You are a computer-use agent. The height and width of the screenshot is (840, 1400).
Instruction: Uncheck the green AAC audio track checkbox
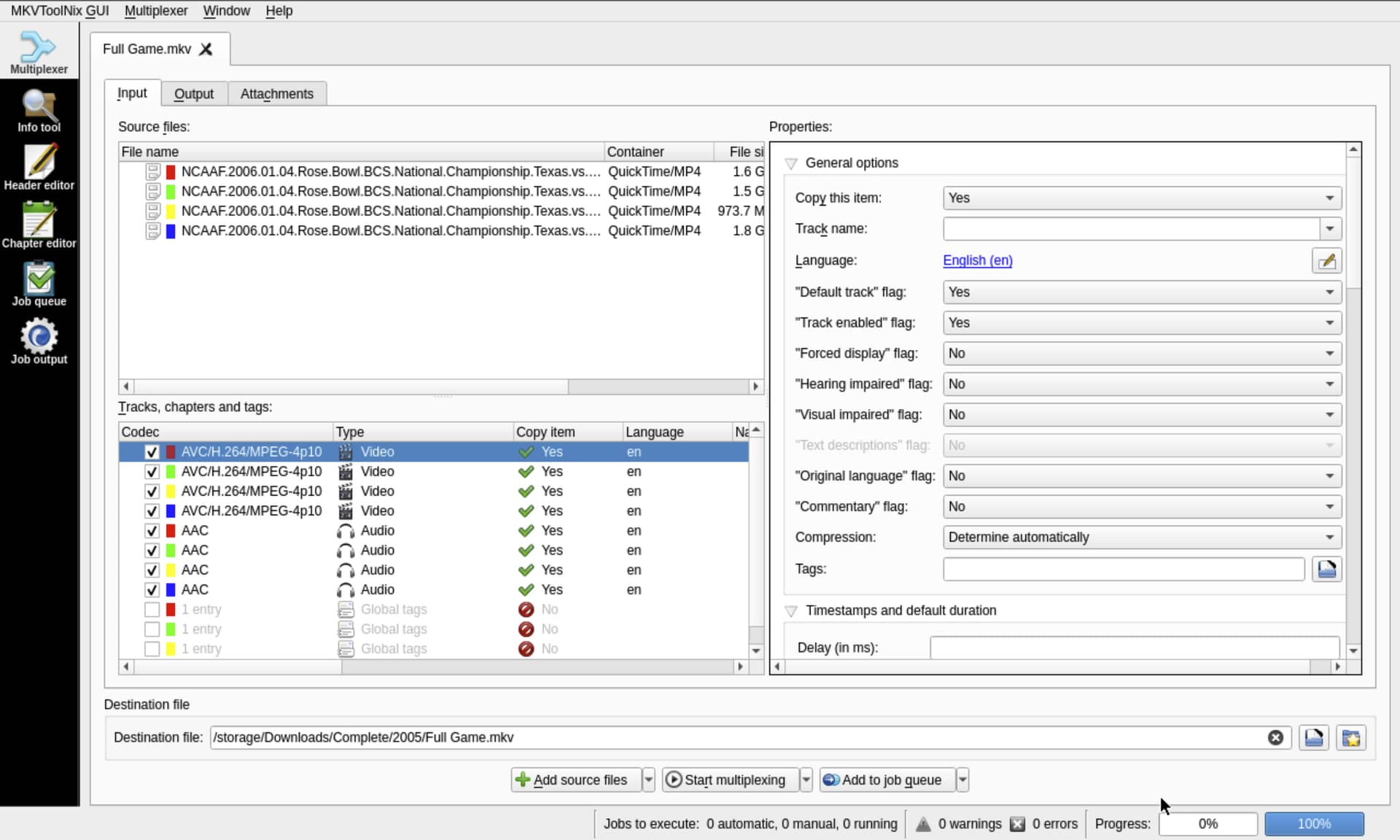pos(152,551)
